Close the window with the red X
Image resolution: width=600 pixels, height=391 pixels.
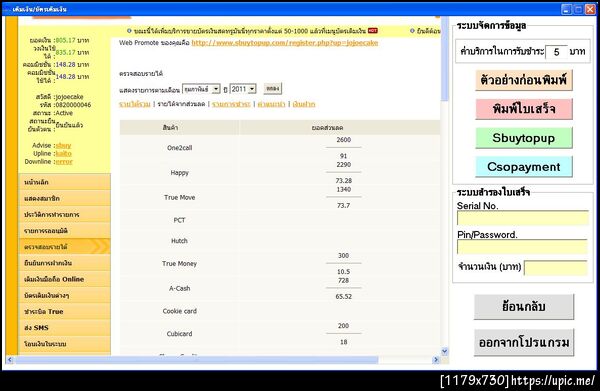tap(590, 9)
